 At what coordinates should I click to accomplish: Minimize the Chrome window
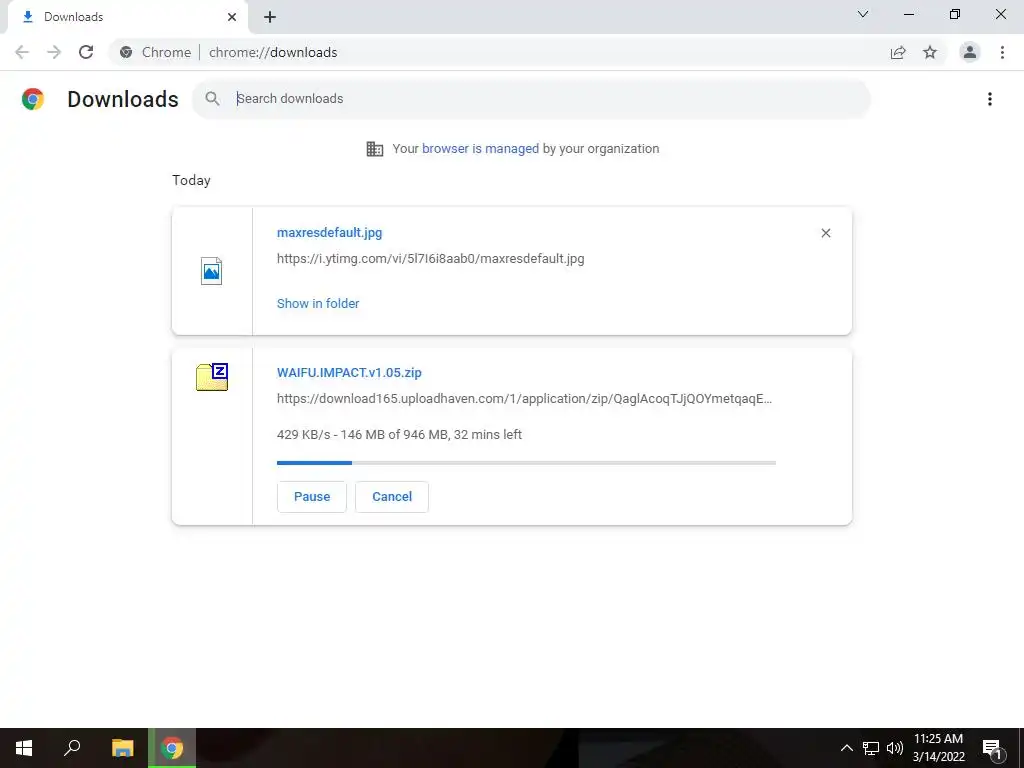coord(908,14)
